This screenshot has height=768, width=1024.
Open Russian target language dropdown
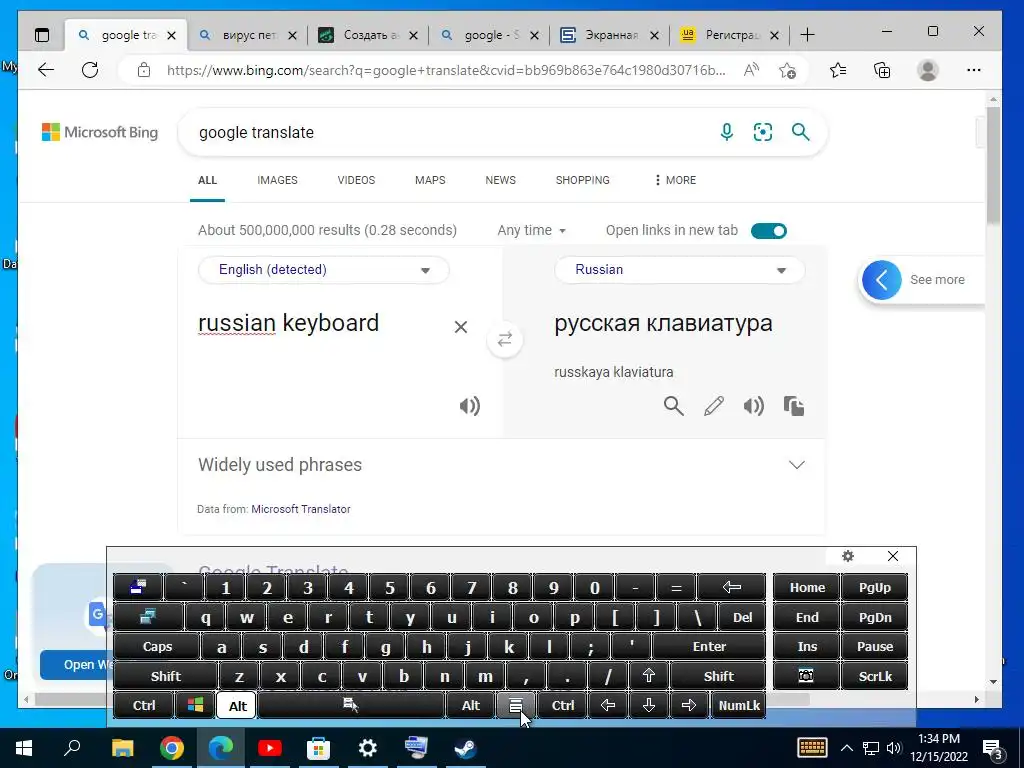(x=679, y=270)
